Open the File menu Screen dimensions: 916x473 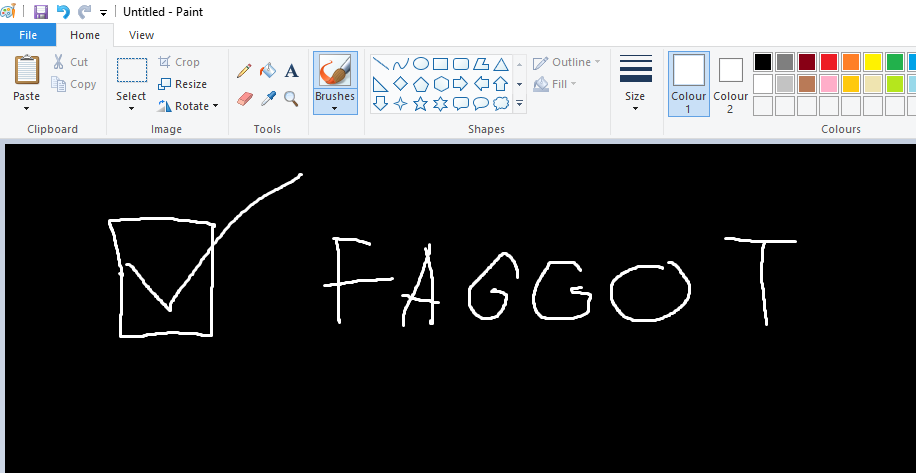[28, 35]
